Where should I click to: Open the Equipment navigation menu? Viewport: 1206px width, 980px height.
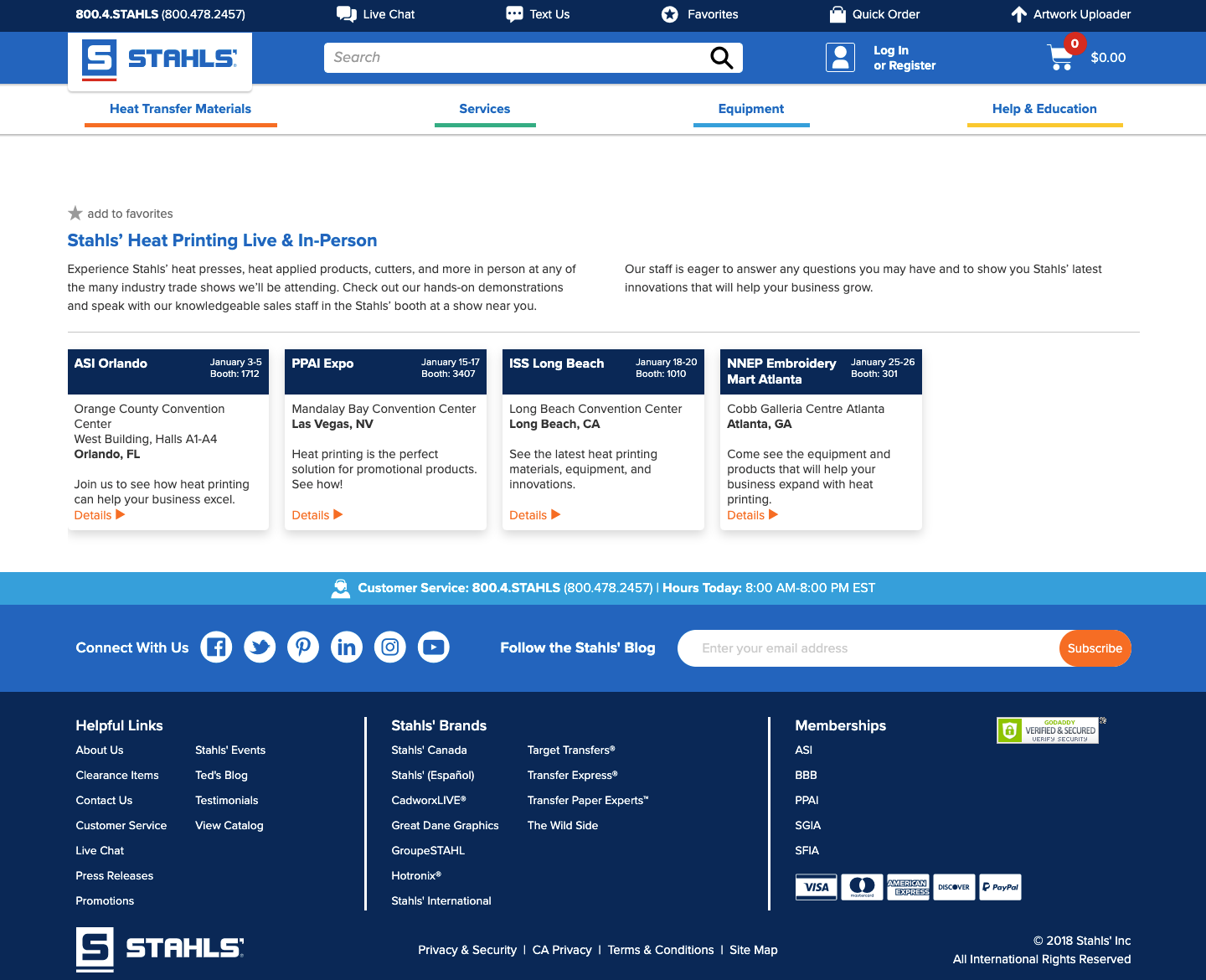(751, 109)
